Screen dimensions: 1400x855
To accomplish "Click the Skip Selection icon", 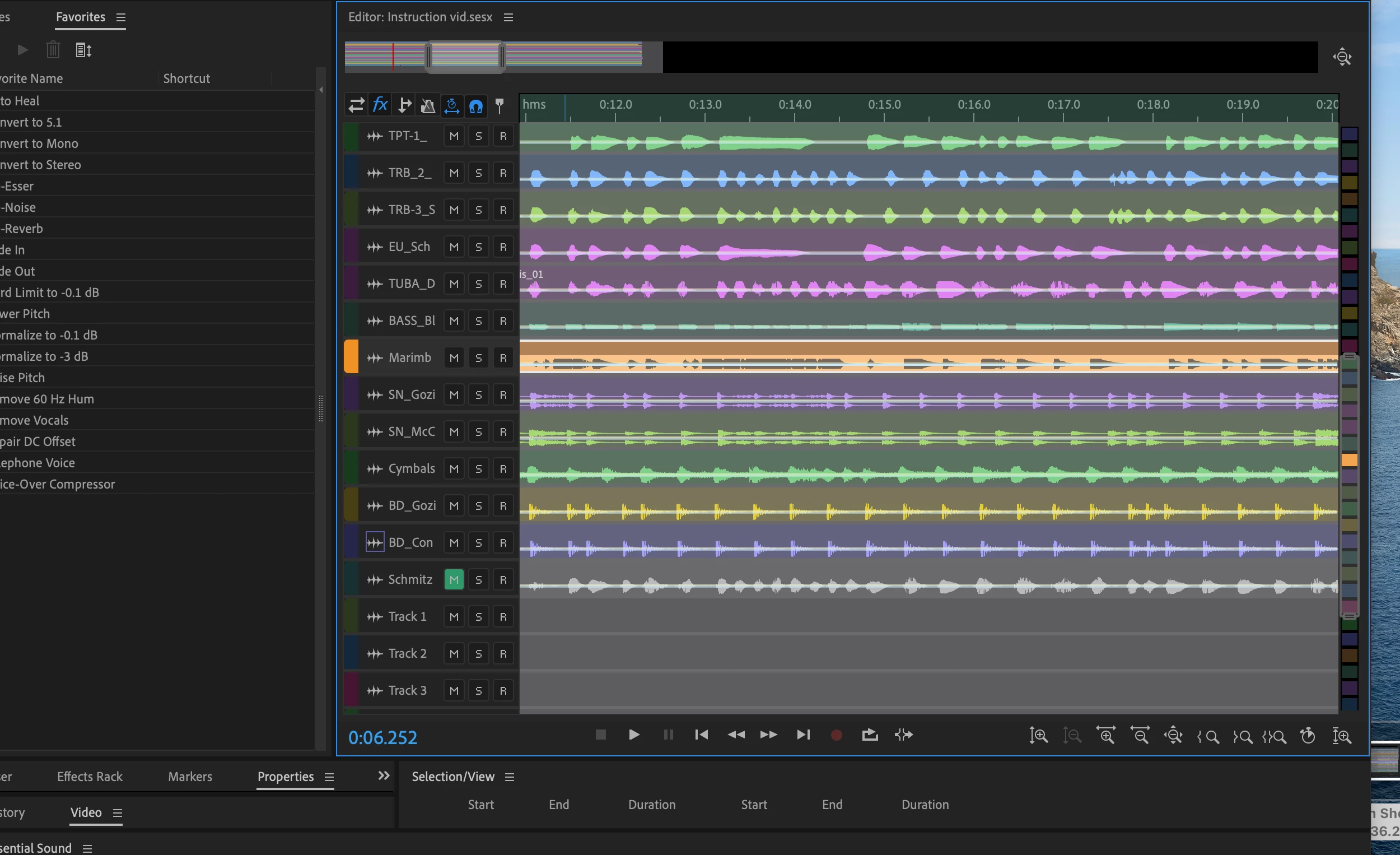I will click(x=903, y=735).
